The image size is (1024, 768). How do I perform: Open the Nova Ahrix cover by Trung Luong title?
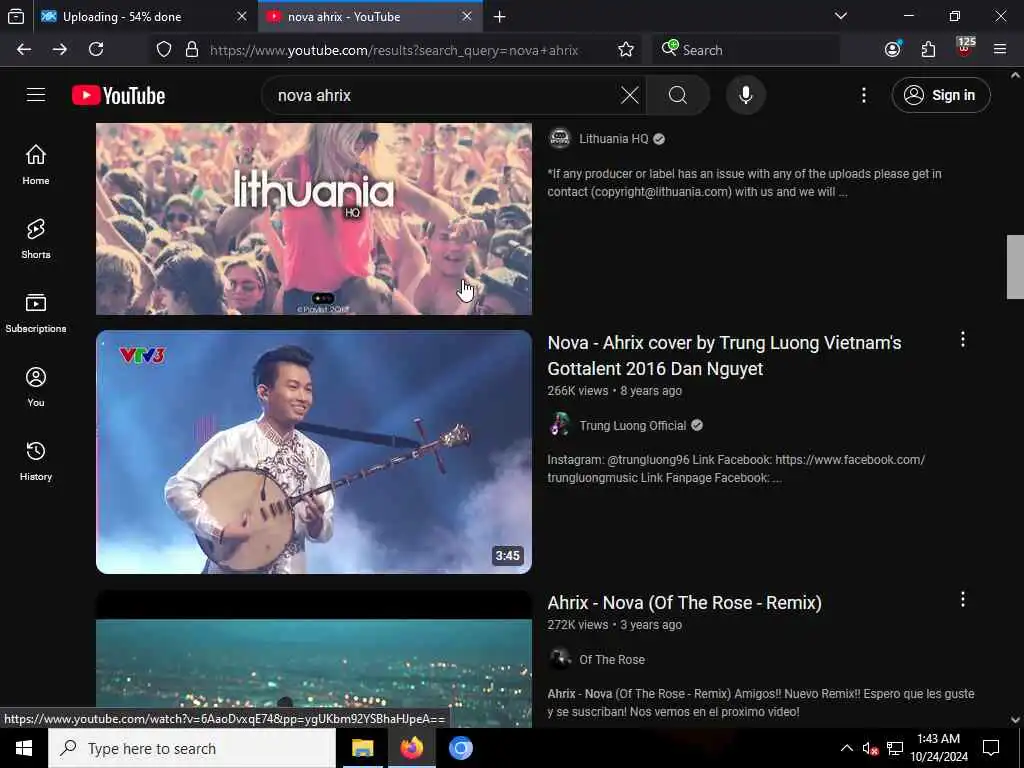pyautogui.click(x=724, y=355)
